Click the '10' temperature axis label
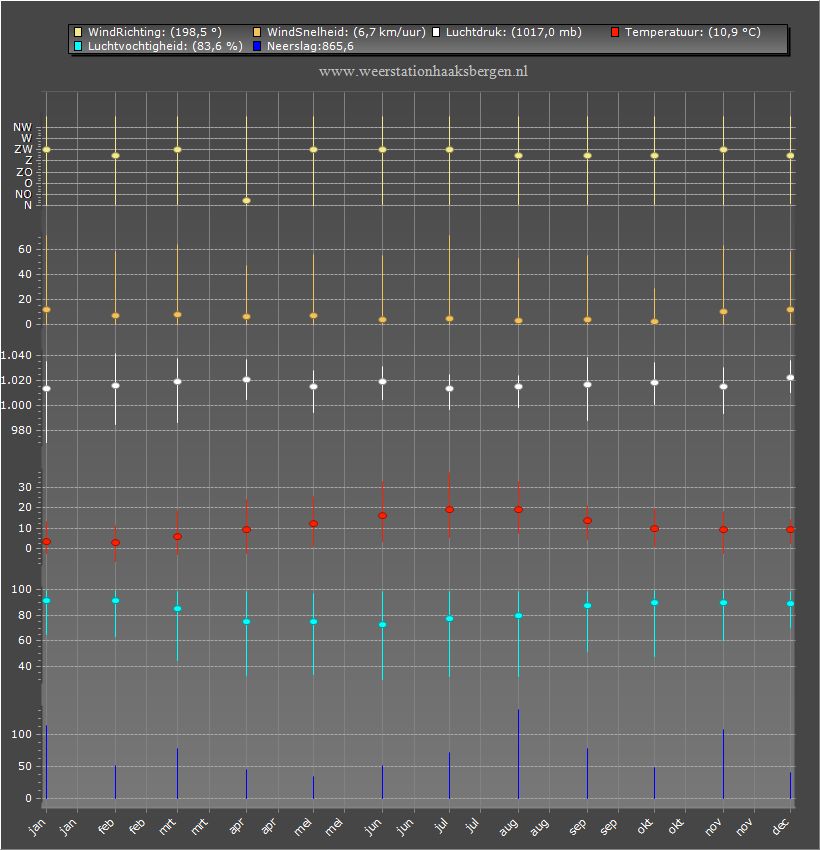This screenshot has width=820, height=850. pyautogui.click(x=25, y=529)
